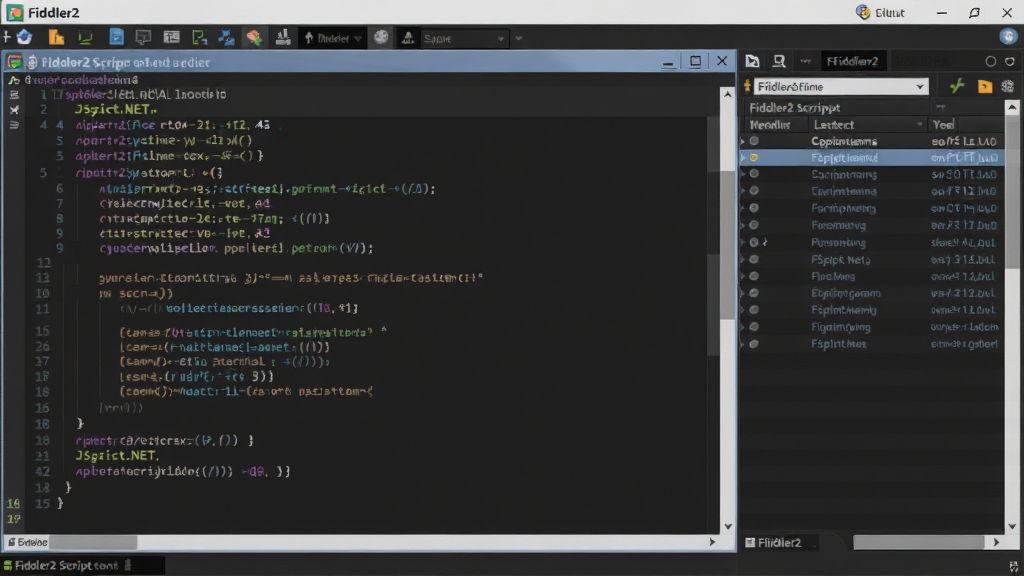The height and width of the screenshot is (576, 1024).
Task: Click the blue pentagon icon in main toolbar
Action: pos(25,37)
